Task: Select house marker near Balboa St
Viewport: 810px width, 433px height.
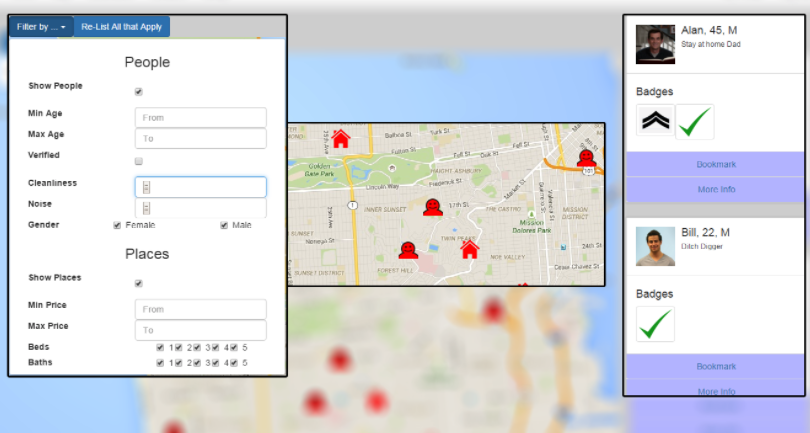Action: click(341, 138)
